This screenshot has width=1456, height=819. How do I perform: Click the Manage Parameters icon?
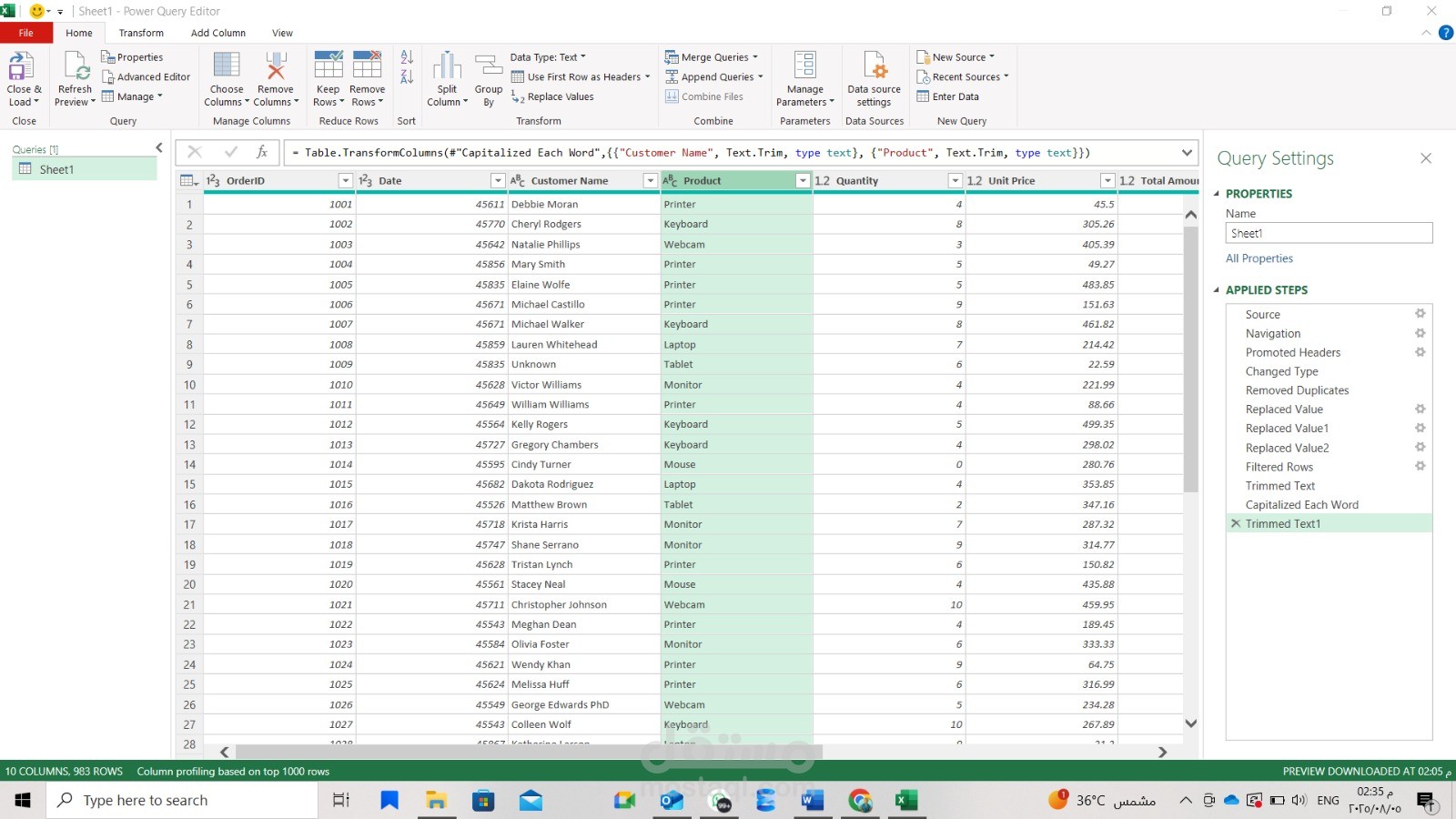coord(805,66)
